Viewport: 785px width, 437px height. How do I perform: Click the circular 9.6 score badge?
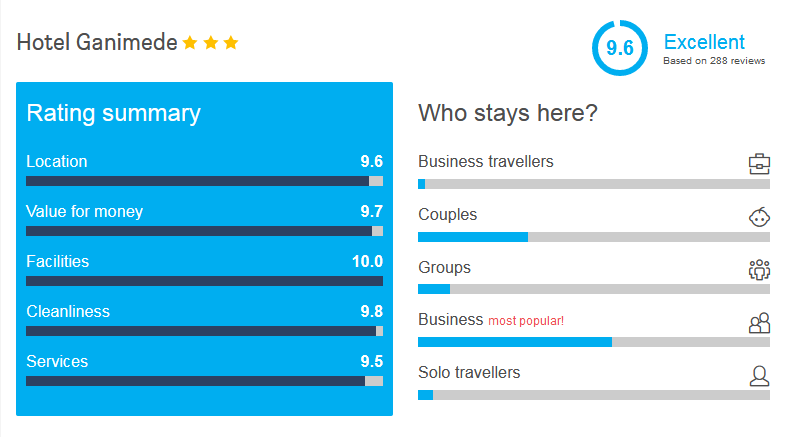620,48
